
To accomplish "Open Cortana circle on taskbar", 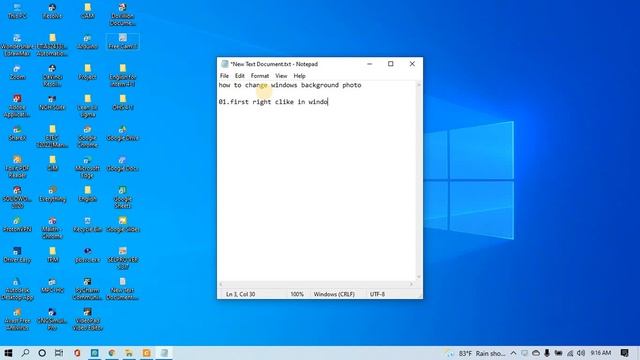I will 42,353.
